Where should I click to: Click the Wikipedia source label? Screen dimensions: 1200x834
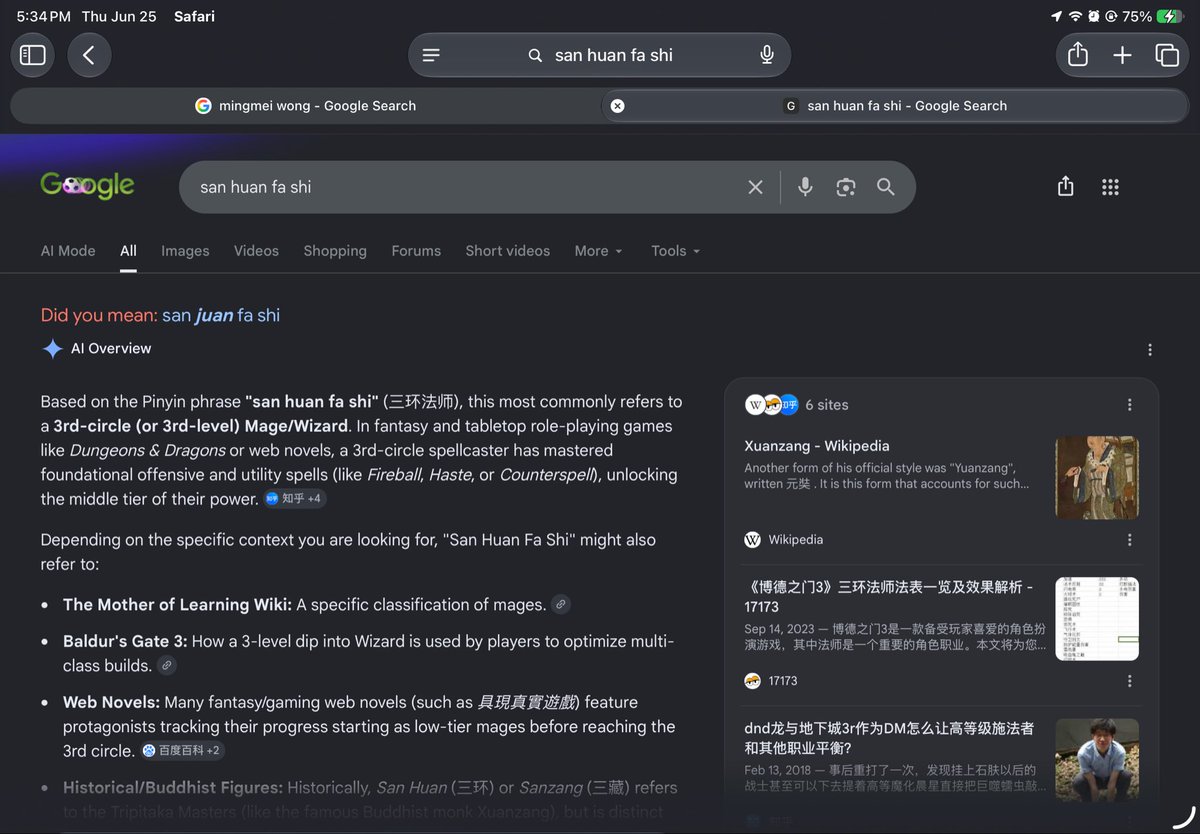[796, 540]
